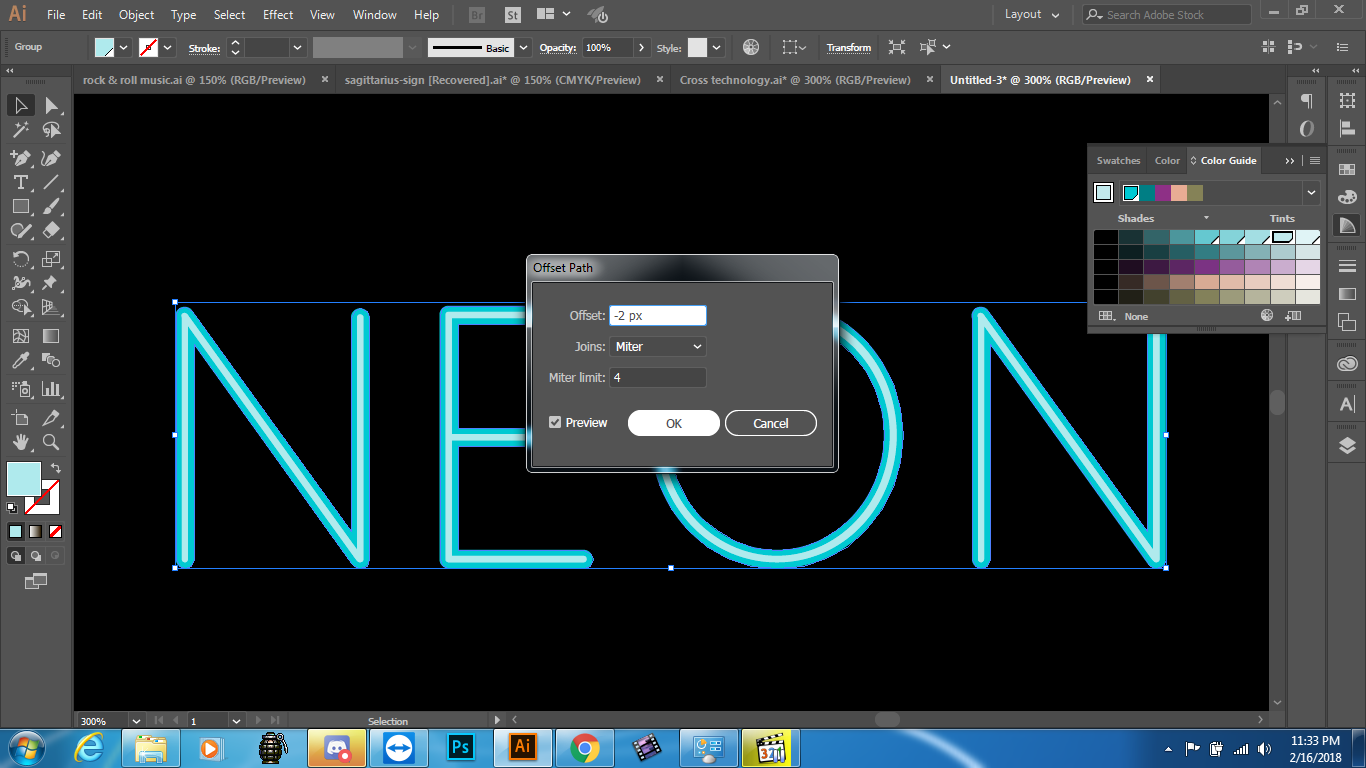This screenshot has width=1366, height=768.
Task: Expand the Opacity value dropdown
Action: (640, 47)
